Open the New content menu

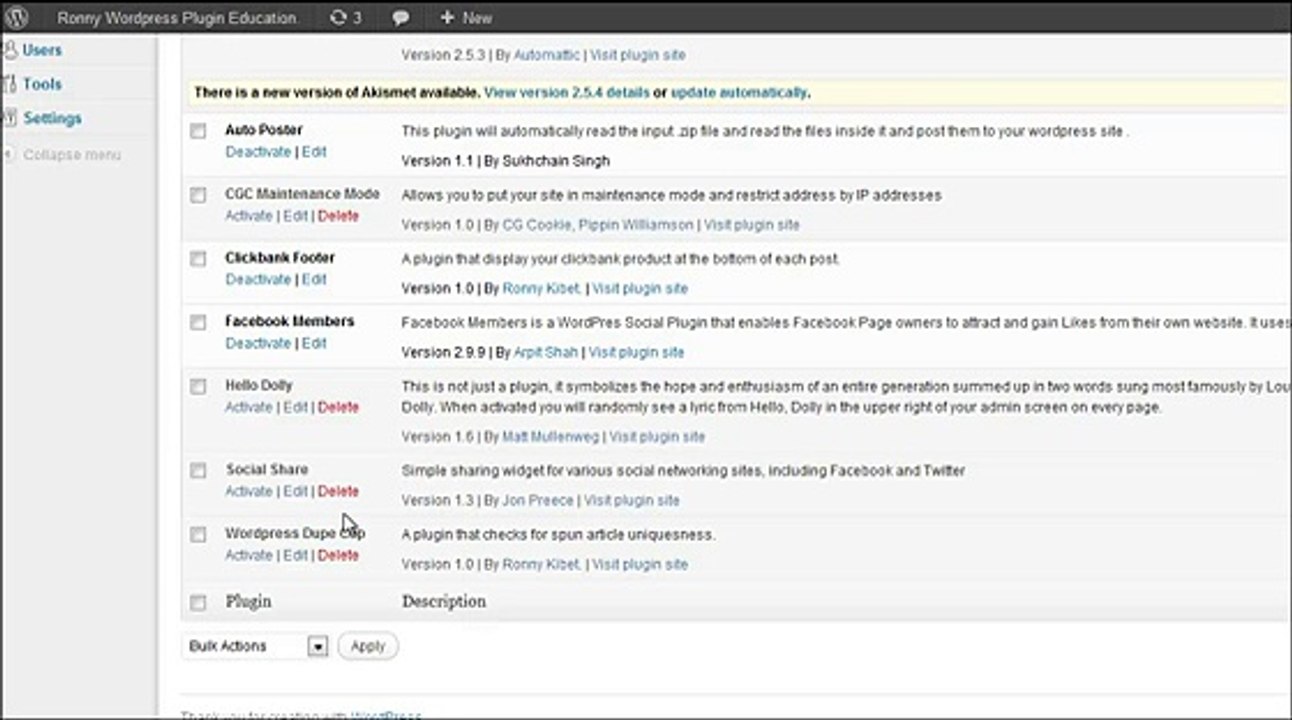click(477, 18)
